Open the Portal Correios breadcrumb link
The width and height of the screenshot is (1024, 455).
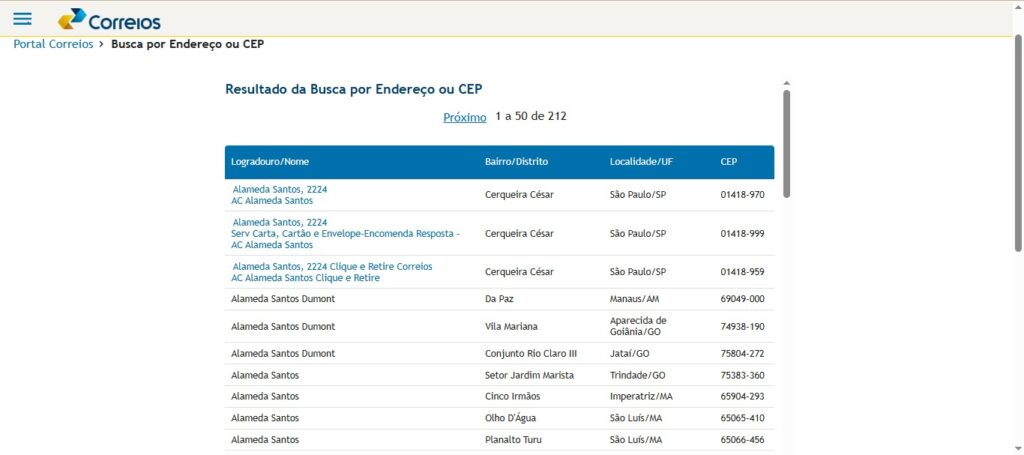click(53, 44)
